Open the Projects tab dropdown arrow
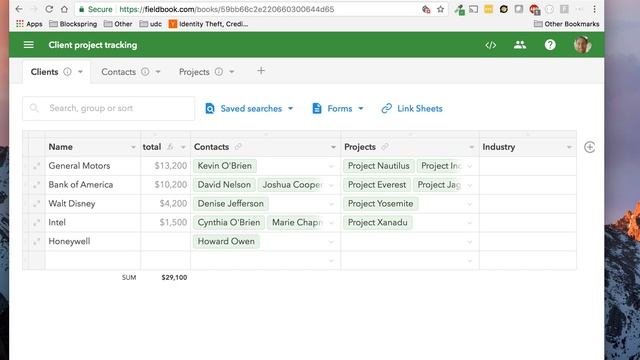This screenshot has width=640, height=360. coord(231,72)
